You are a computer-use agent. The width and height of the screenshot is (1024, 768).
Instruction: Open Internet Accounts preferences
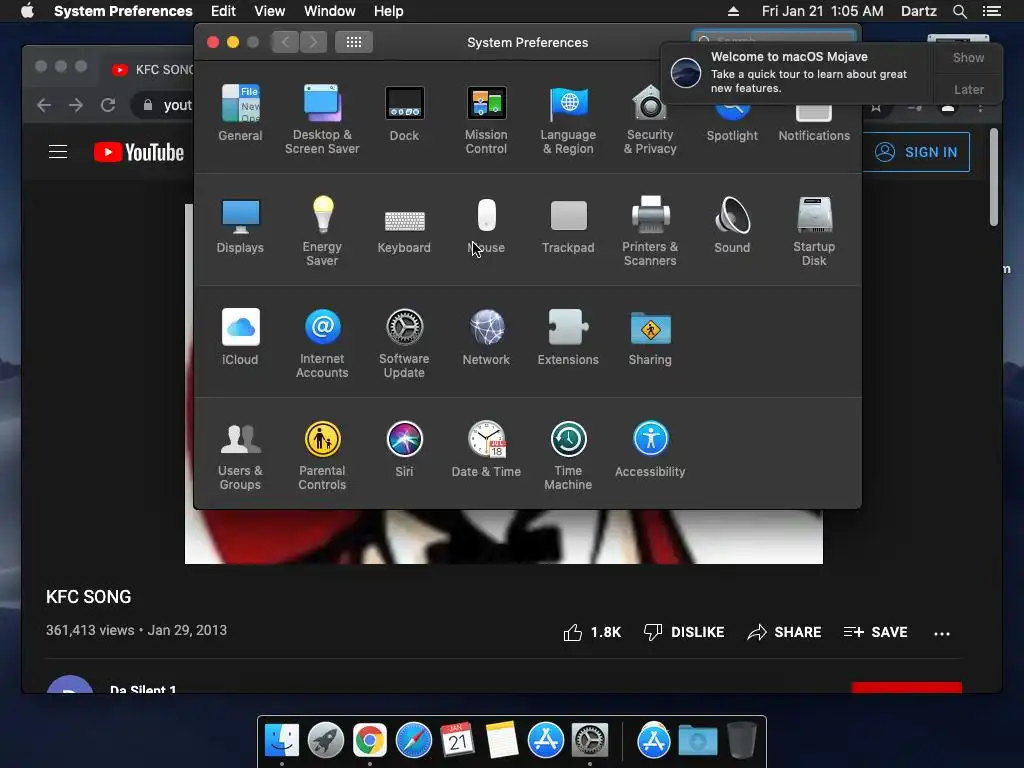click(322, 342)
